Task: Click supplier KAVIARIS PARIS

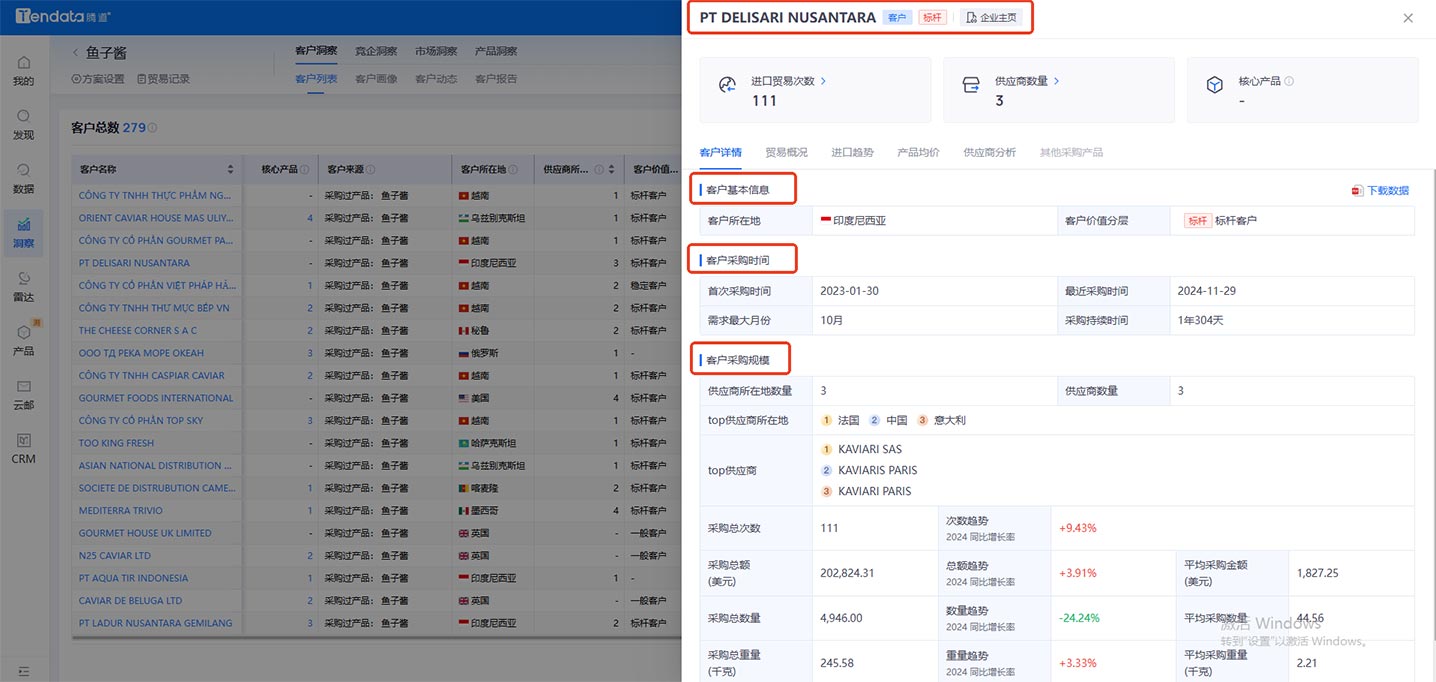Action: pyautogui.click(x=877, y=470)
